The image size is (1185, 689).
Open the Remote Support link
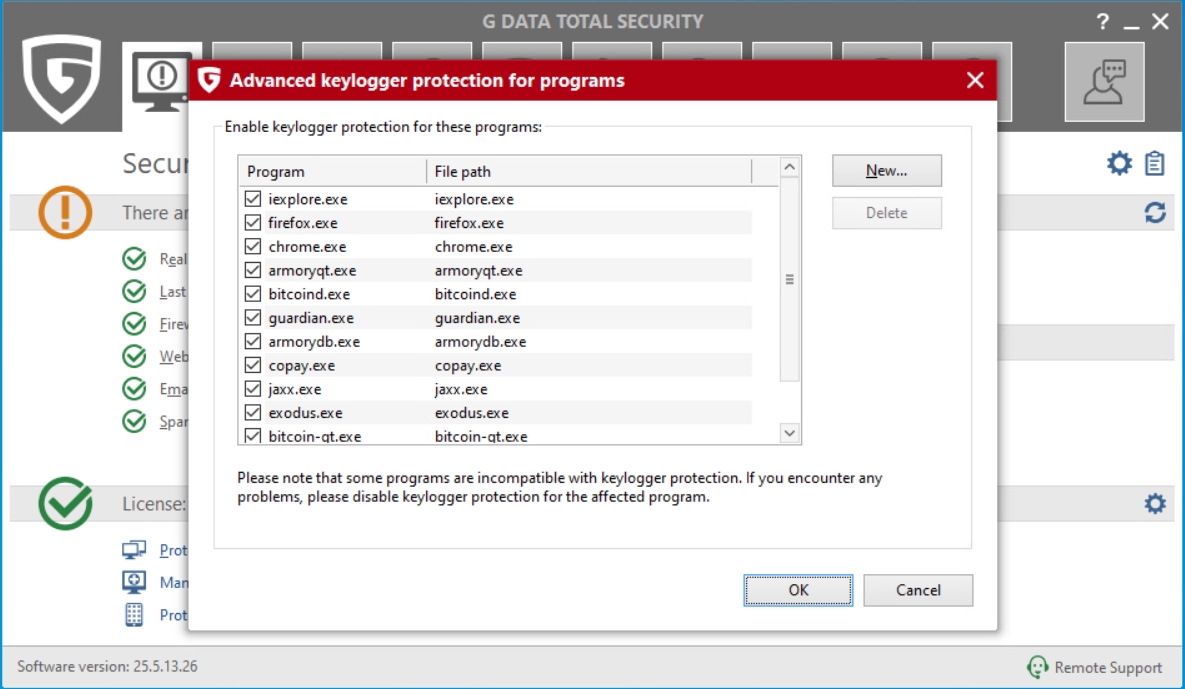pyautogui.click(x=1108, y=667)
